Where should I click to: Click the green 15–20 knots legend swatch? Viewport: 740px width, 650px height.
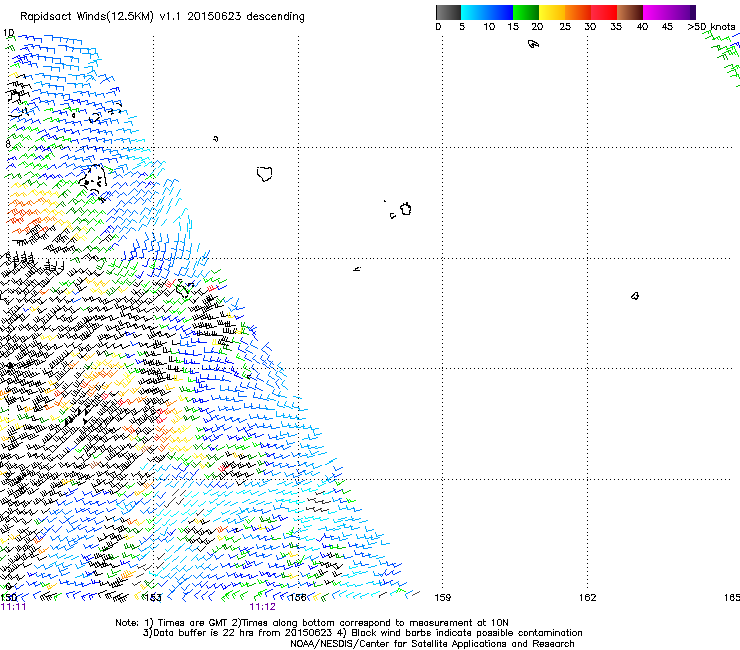(x=526, y=12)
